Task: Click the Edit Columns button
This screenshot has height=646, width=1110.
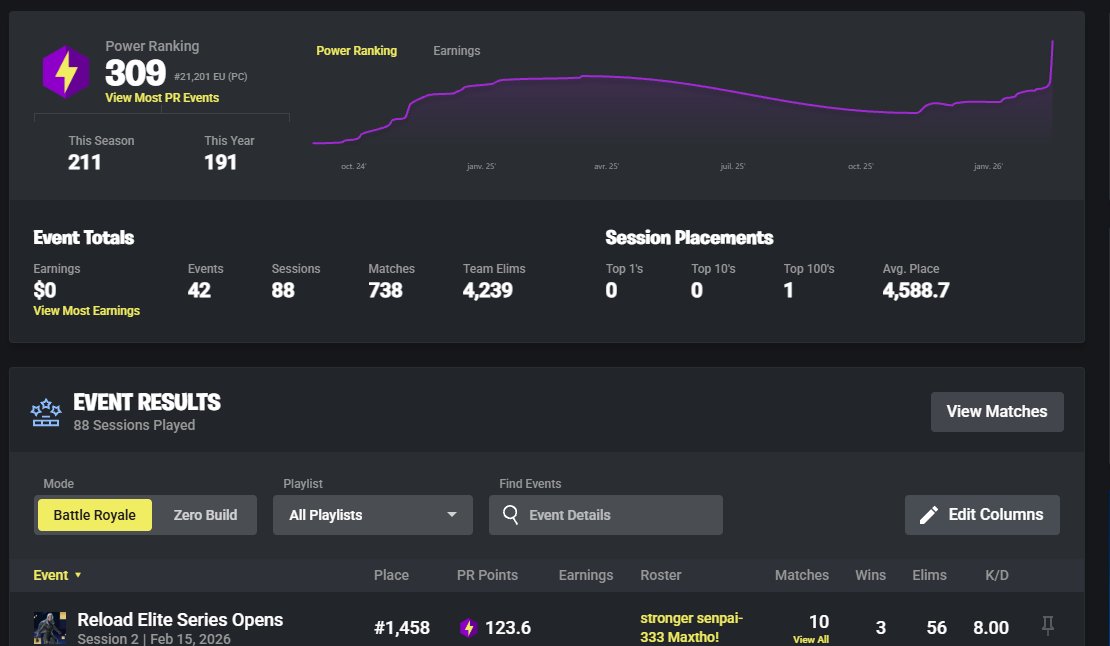Action: (982, 514)
